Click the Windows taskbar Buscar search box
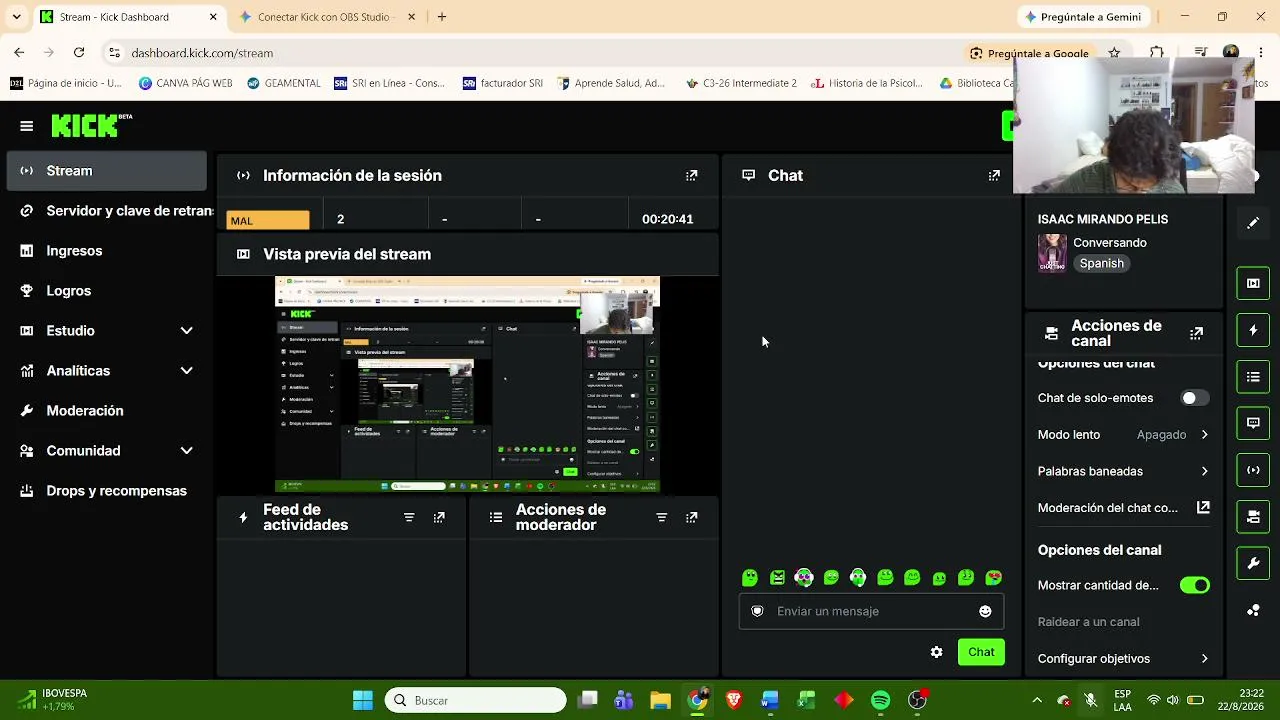 tap(475, 700)
